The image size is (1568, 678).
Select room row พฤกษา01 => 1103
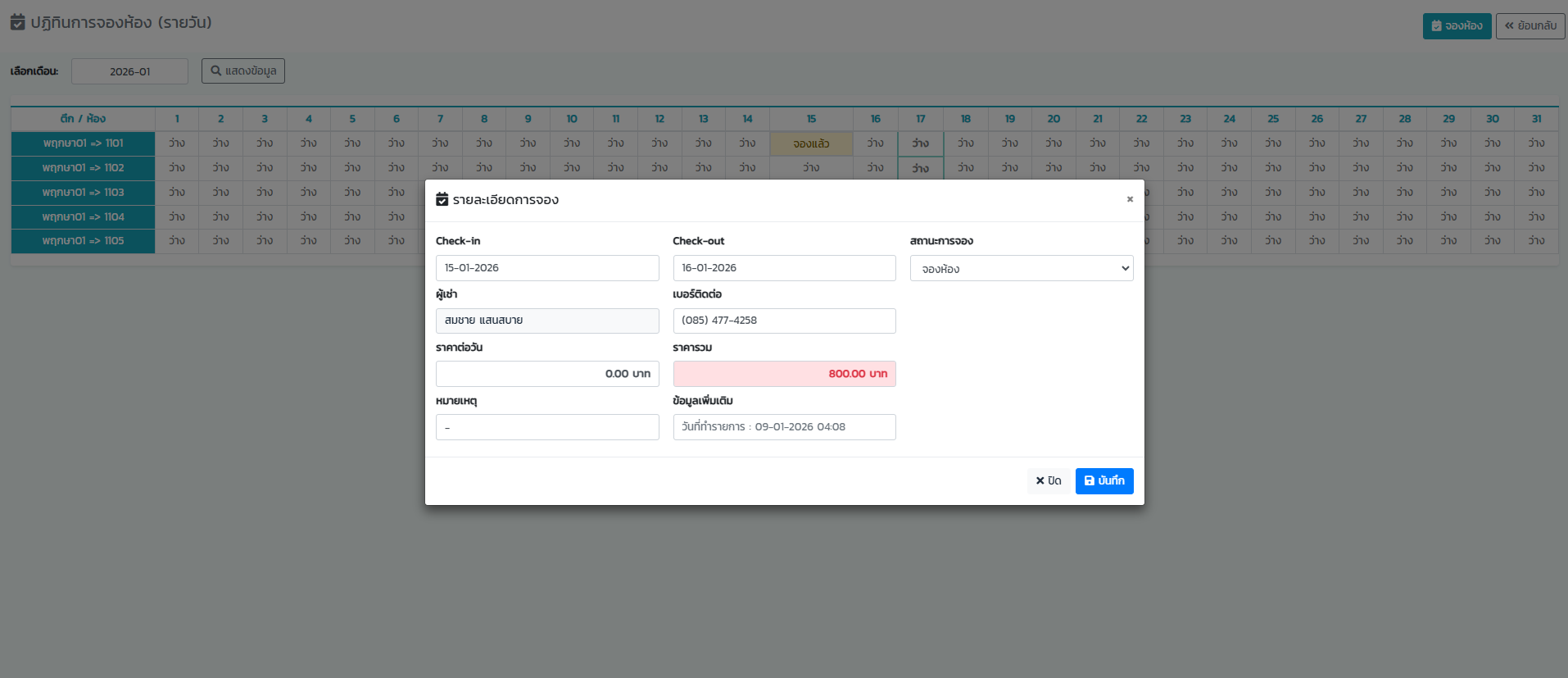tap(83, 193)
